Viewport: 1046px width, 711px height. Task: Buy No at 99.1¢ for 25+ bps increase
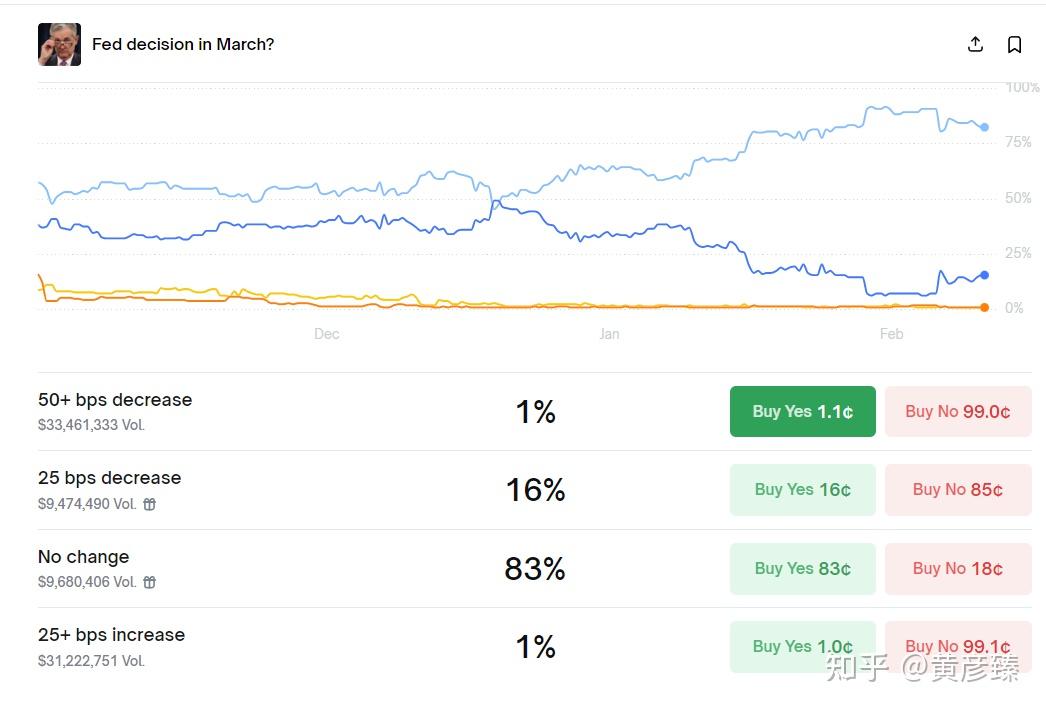pos(957,646)
